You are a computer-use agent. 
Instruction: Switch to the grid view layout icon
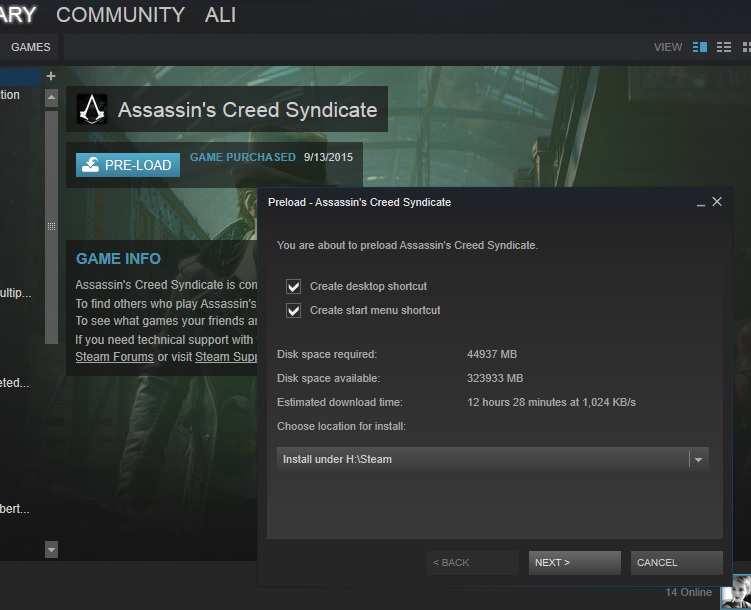click(x=746, y=47)
